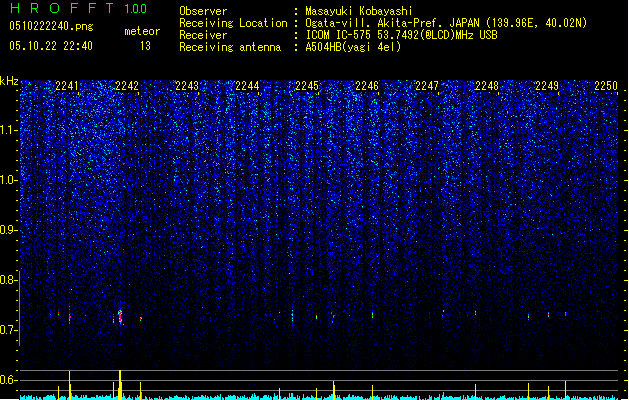Click the 2244 time marker
The width and height of the screenshot is (629, 400).
[x=247, y=86]
